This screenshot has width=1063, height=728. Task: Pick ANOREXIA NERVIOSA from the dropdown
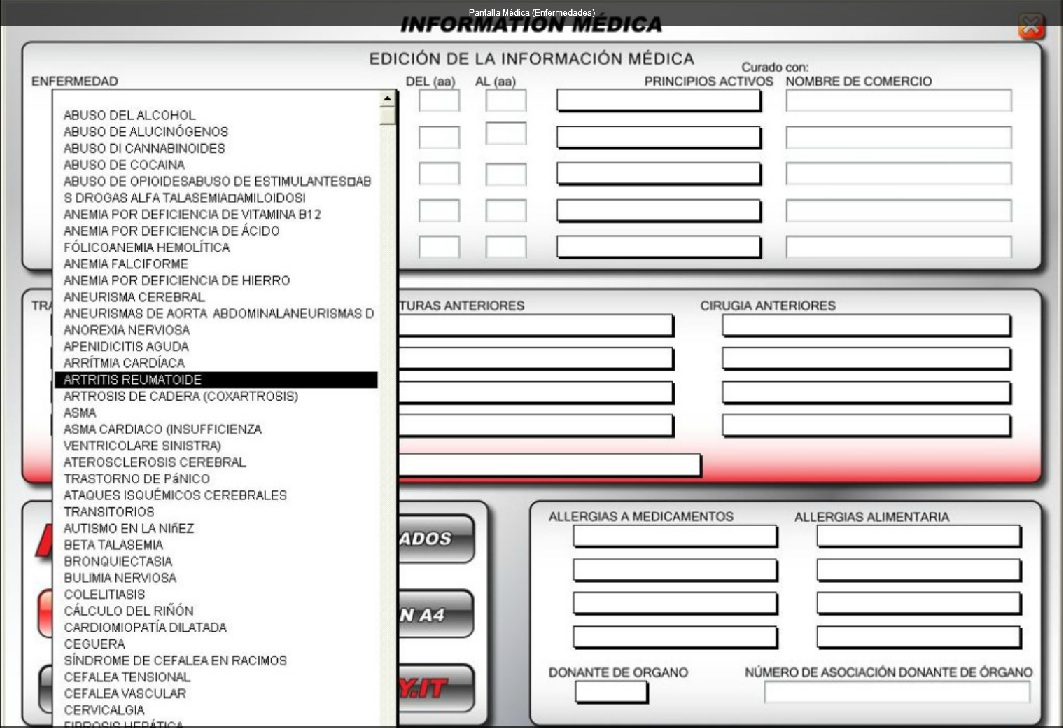[x=126, y=330]
